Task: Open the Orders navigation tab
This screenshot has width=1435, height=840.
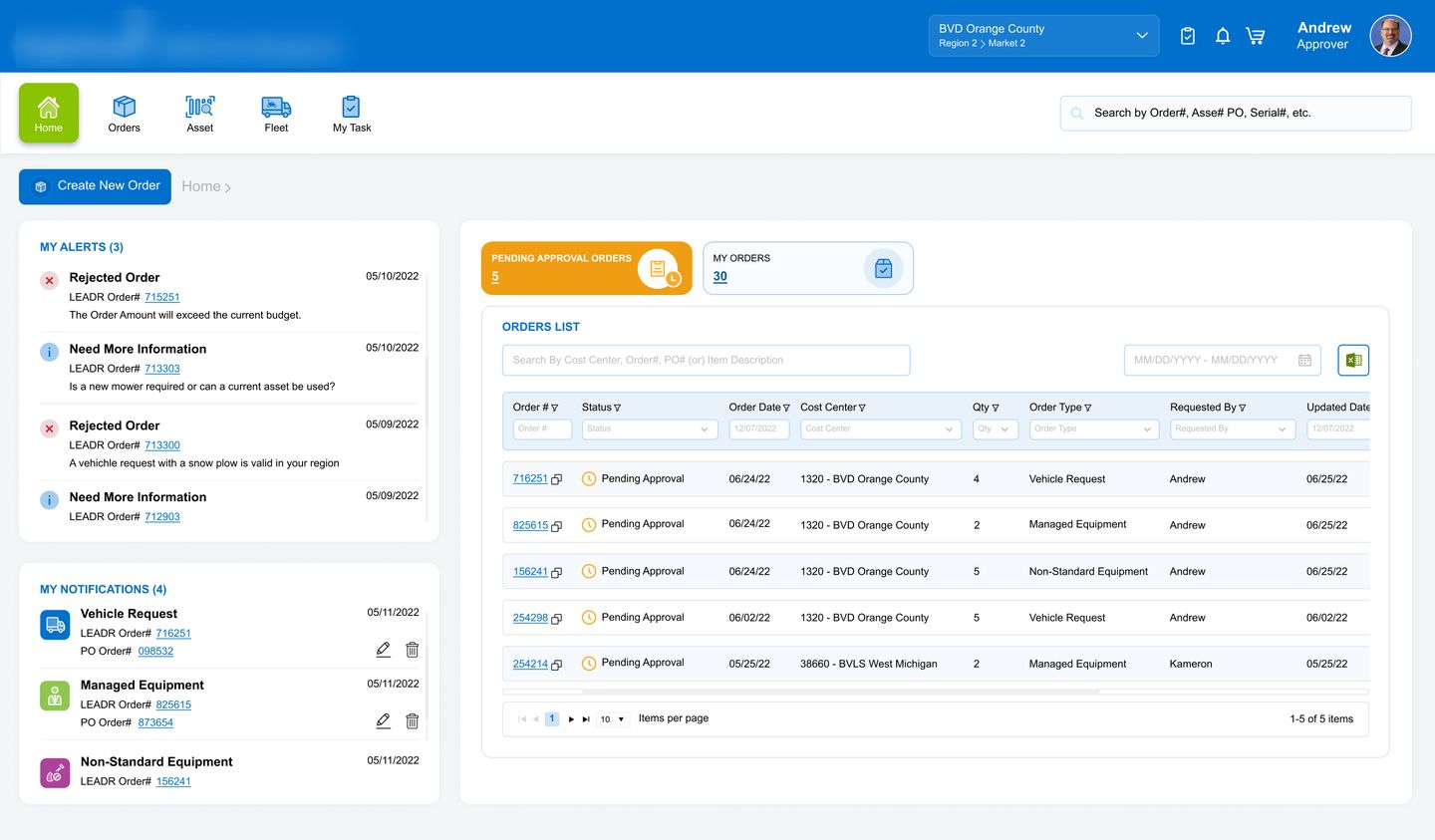Action: point(125,114)
